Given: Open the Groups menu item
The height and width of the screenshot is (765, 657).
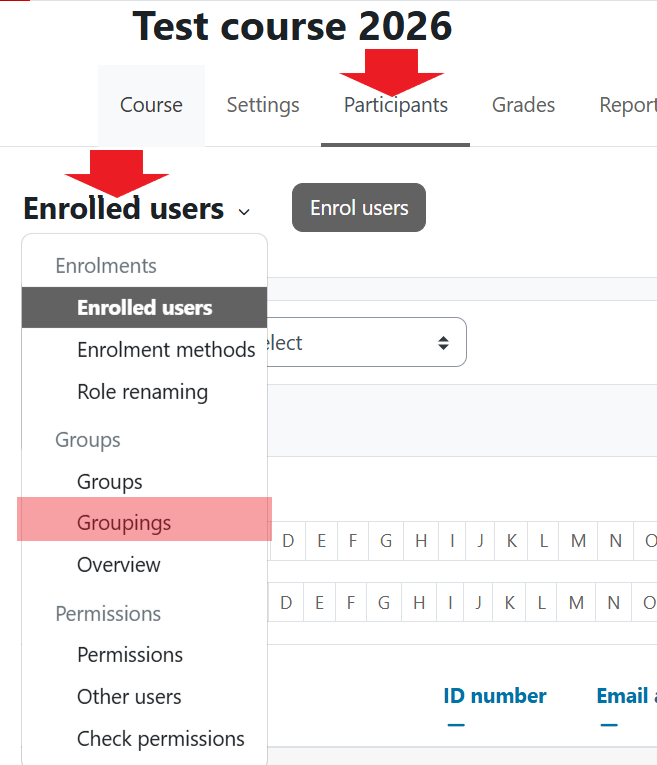Looking at the screenshot, I should tap(110, 482).
